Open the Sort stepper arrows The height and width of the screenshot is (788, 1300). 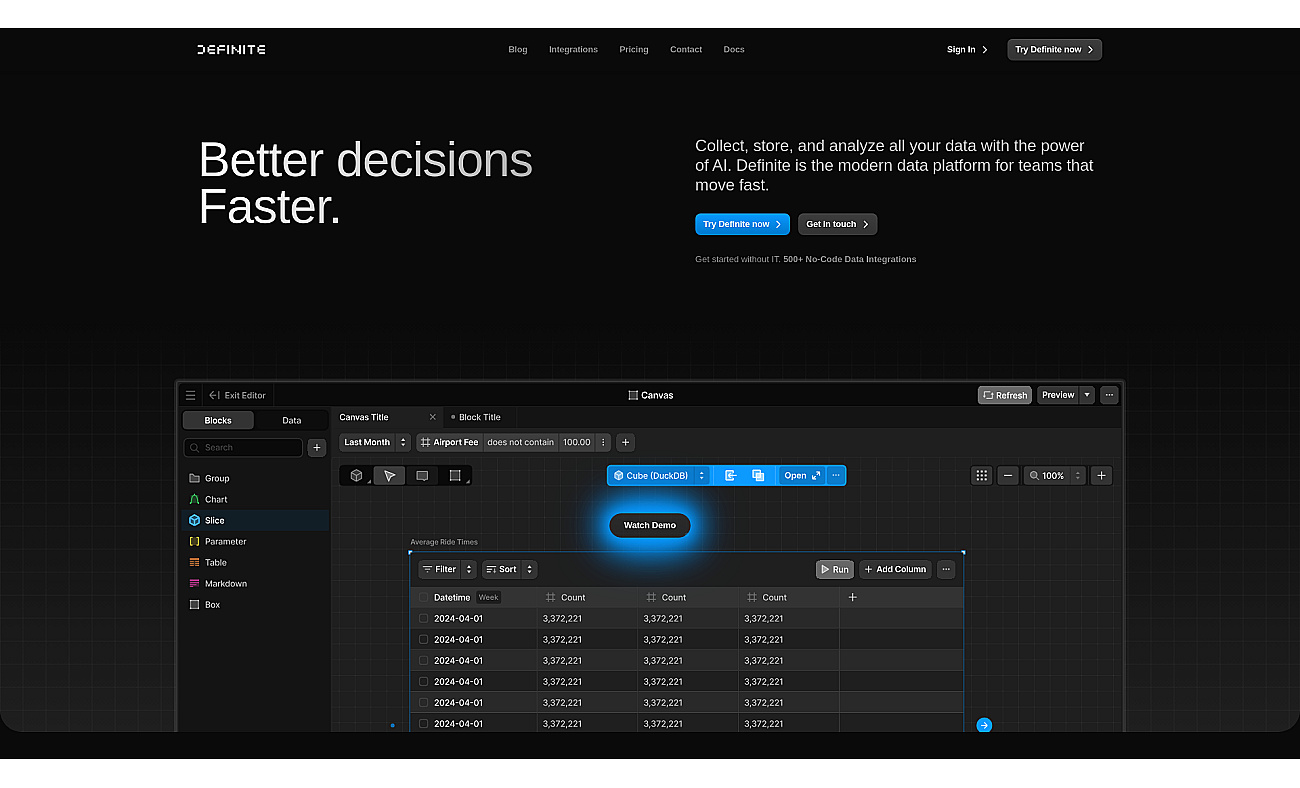(529, 569)
